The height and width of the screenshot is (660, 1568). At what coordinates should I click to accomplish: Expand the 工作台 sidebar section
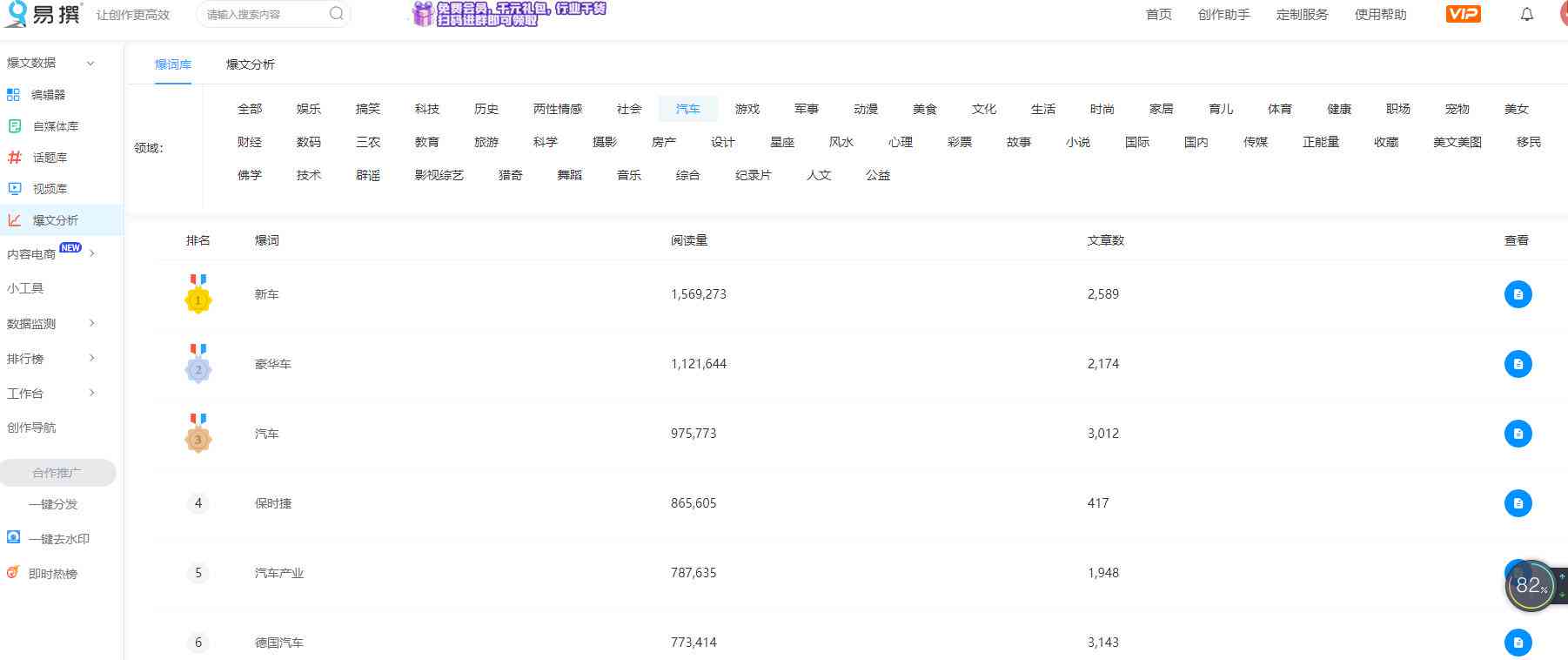[x=92, y=393]
